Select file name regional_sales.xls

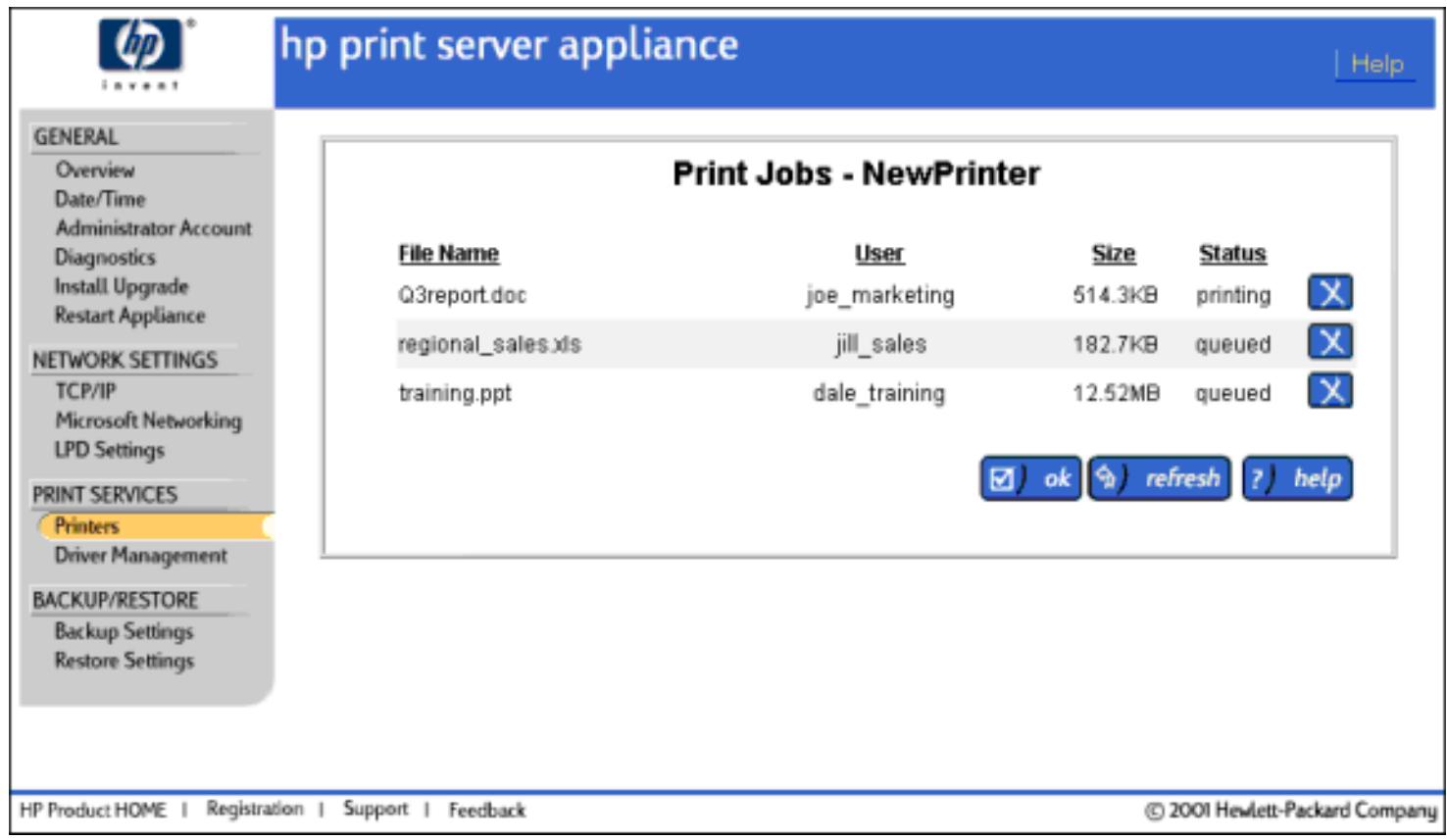(489, 344)
